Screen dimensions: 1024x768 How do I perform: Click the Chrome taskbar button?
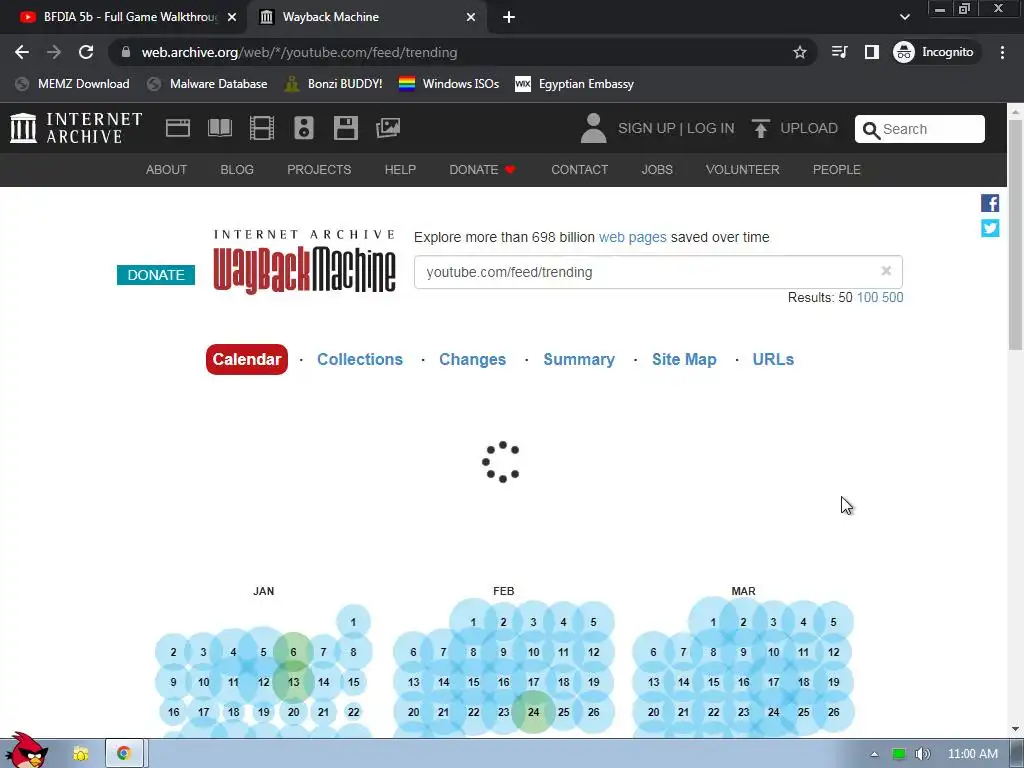(x=123, y=754)
